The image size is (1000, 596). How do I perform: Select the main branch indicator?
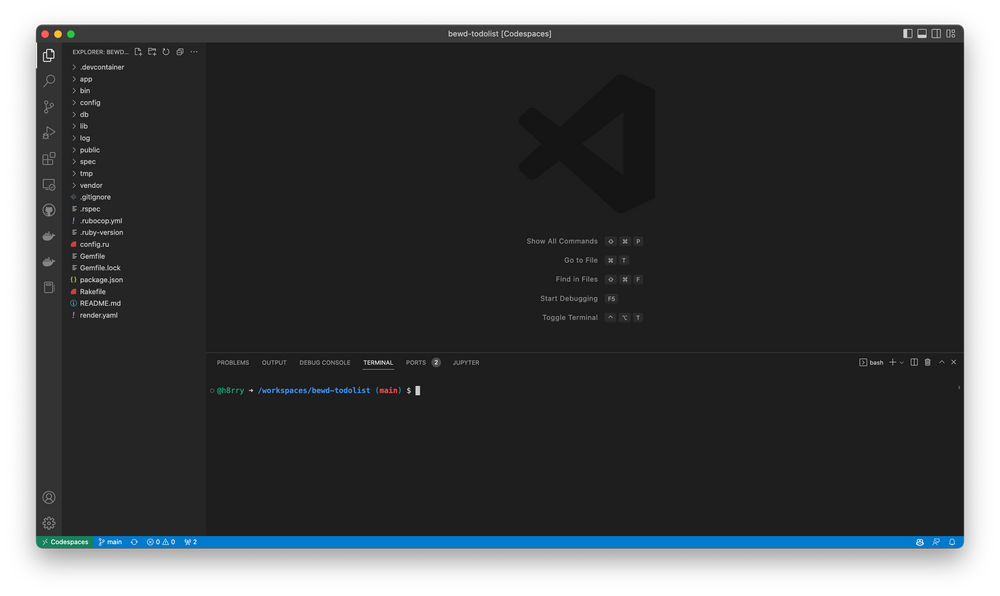(x=109, y=541)
